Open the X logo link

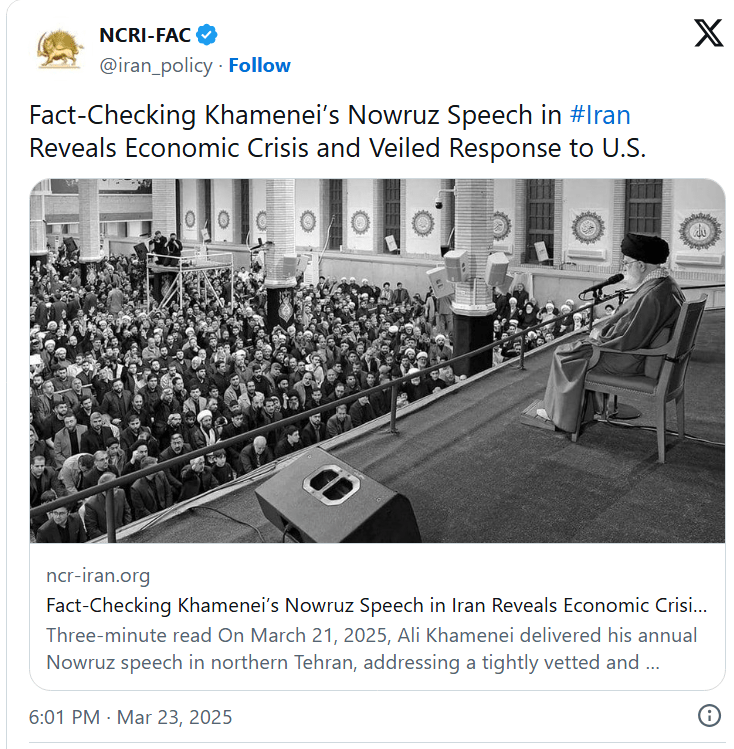point(708,34)
